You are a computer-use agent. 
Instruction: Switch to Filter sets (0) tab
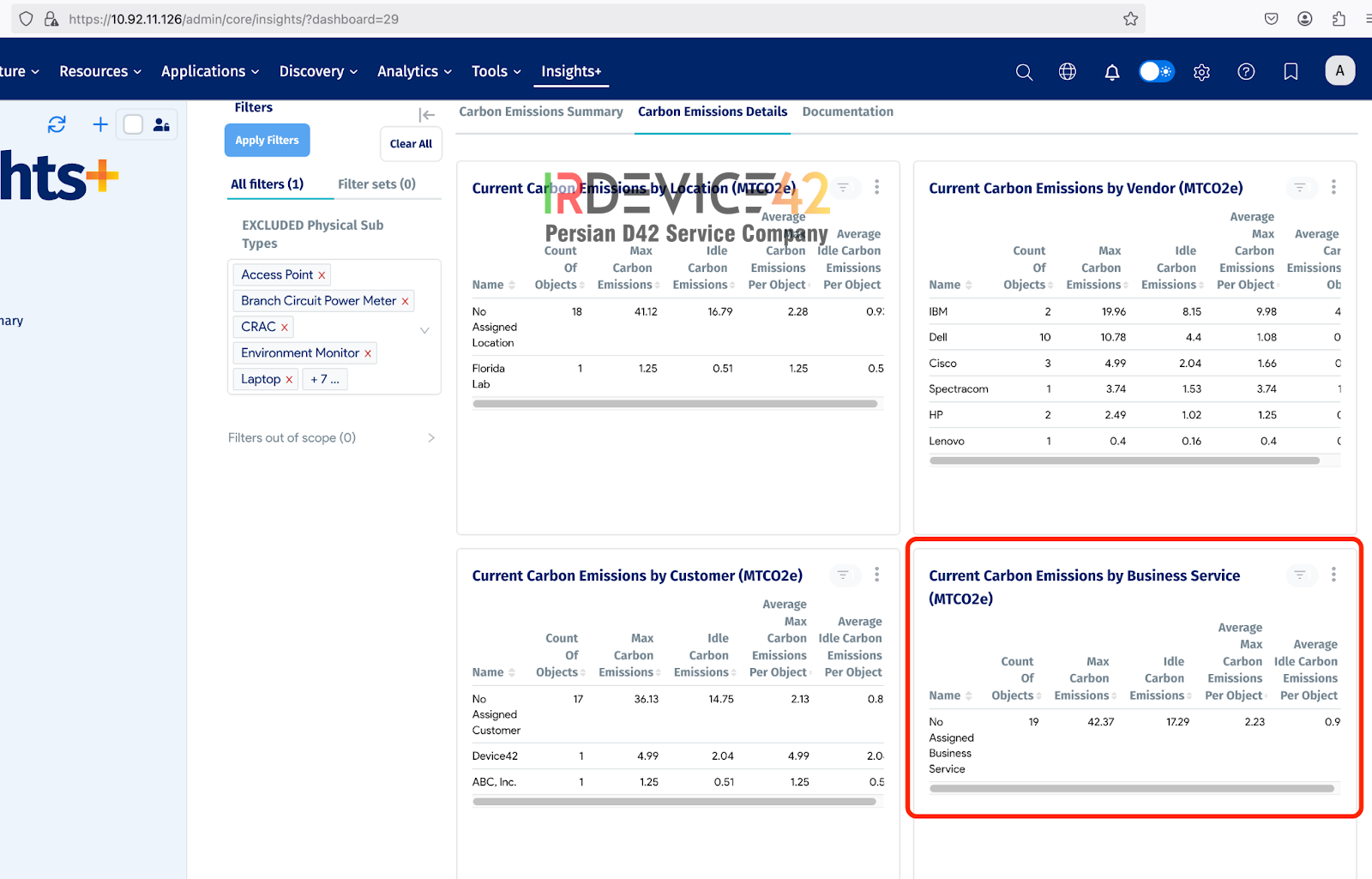376,184
